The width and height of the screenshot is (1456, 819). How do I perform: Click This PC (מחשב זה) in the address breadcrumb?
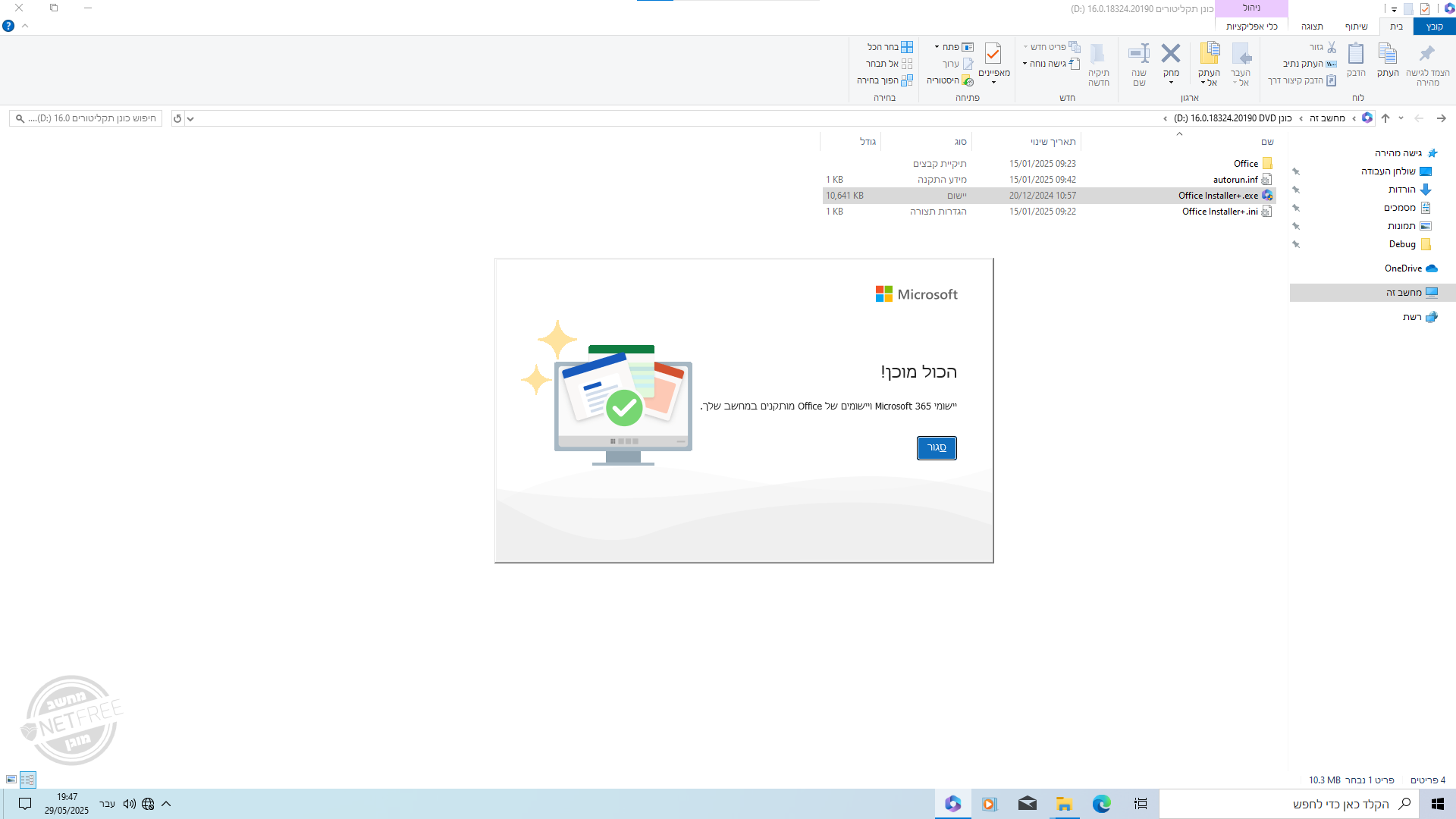[1327, 118]
